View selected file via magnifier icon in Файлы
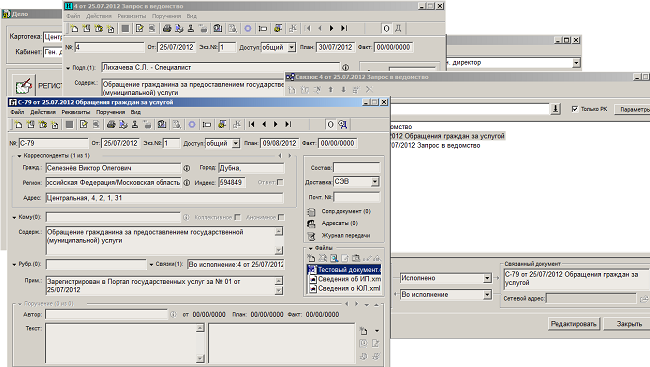650x367 pixels. click(x=334, y=258)
